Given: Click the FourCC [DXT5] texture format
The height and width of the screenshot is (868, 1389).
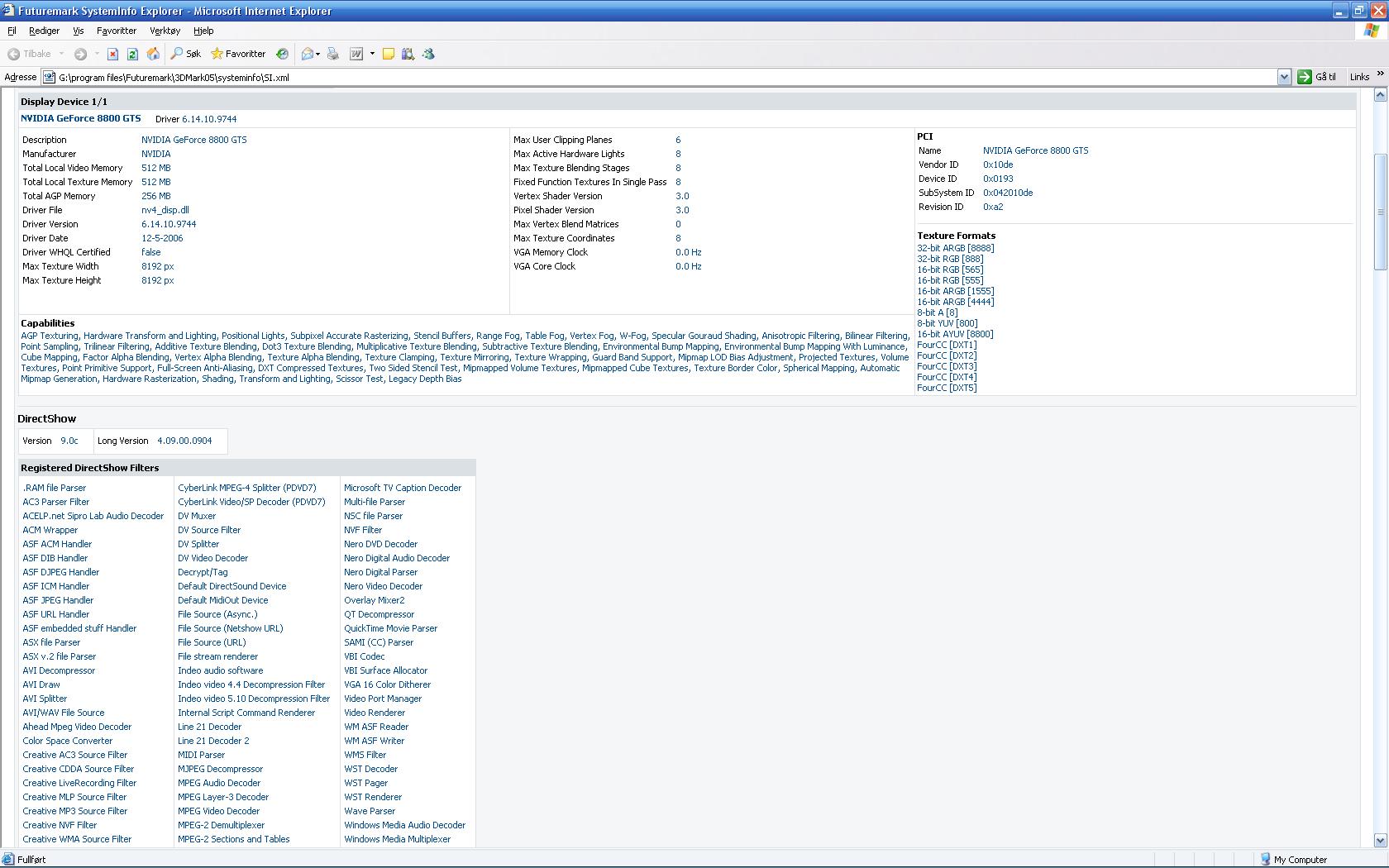Looking at the screenshot, I should pos(947,388).
